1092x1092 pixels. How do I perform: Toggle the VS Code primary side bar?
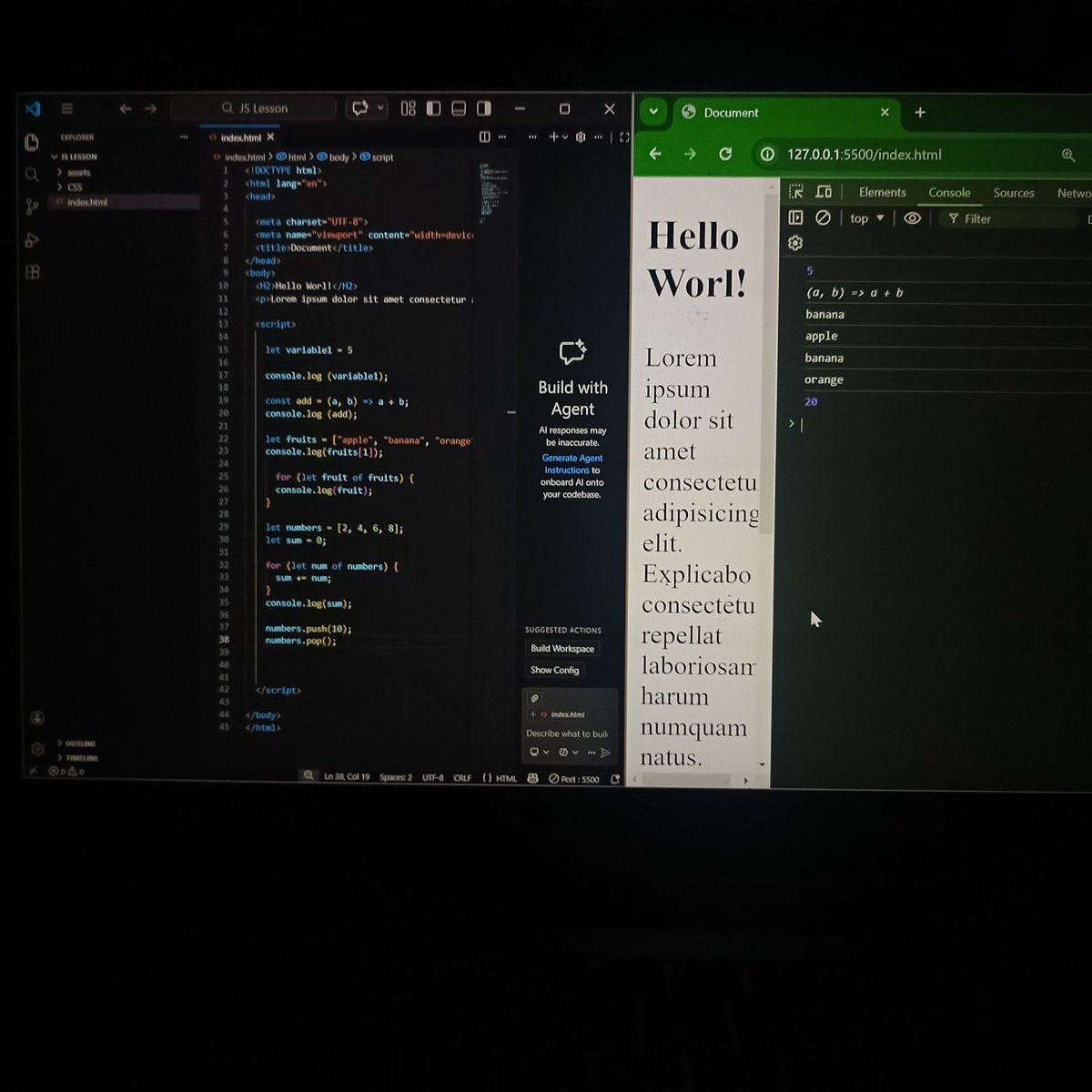click(434, 108)
